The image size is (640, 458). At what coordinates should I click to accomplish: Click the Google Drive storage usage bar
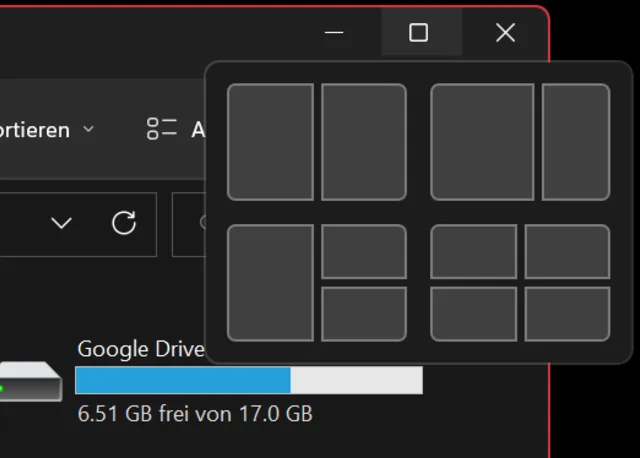[248, 380]
